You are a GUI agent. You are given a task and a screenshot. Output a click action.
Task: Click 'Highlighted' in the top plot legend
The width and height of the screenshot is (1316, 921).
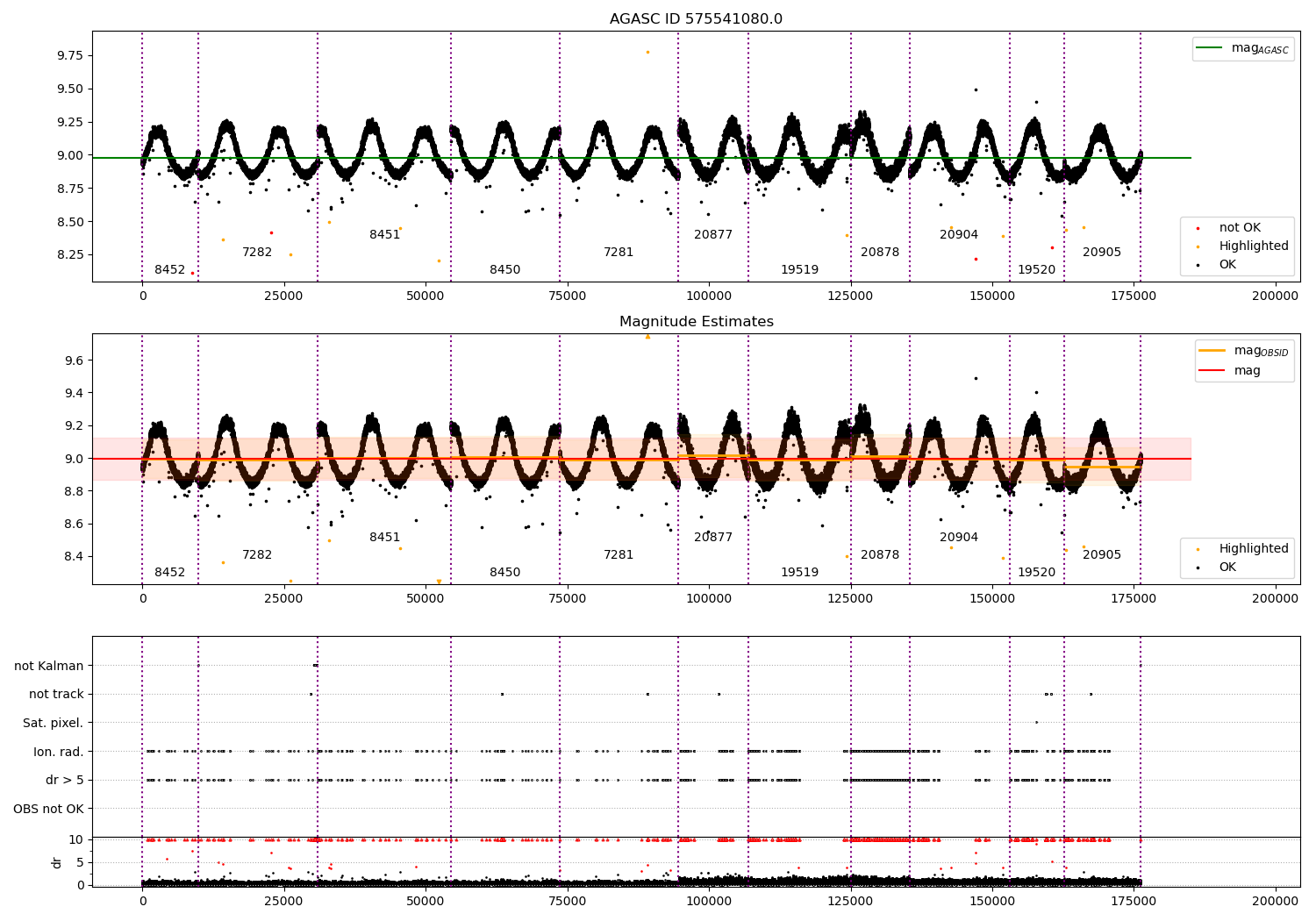(x=1254, y=246)
